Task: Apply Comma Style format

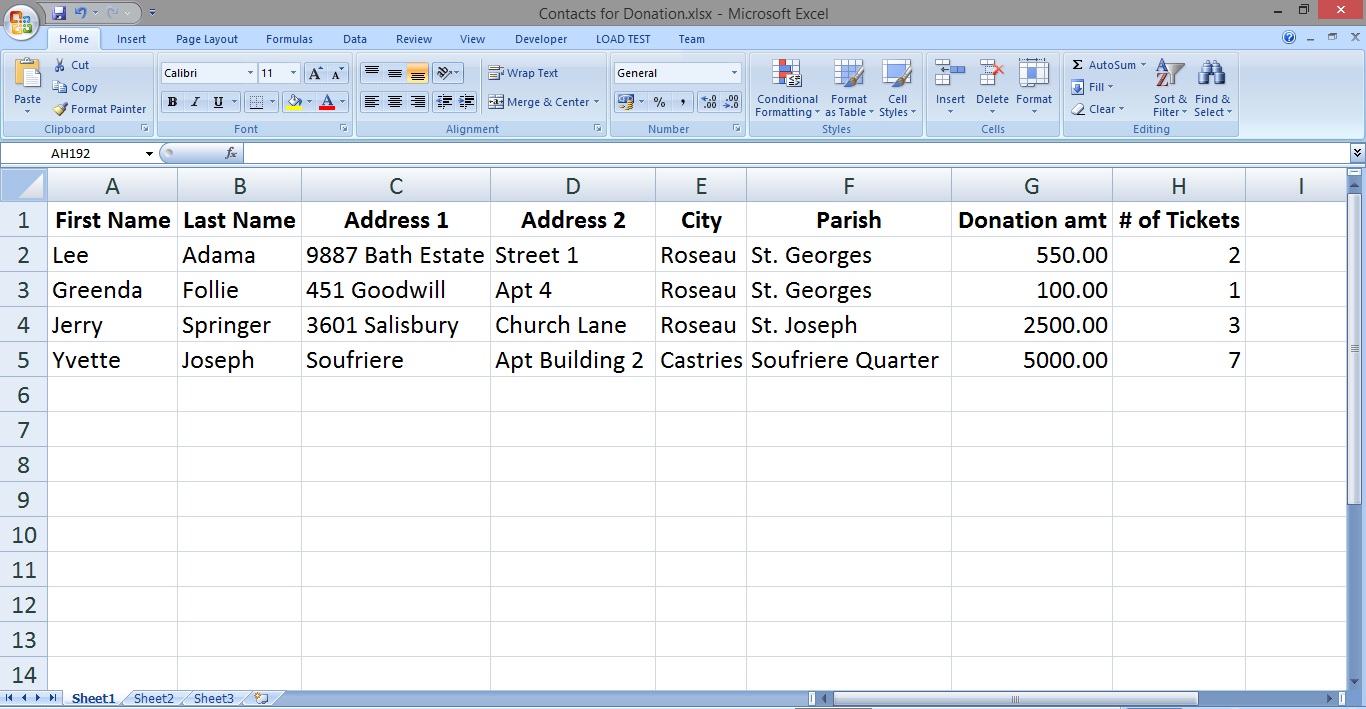Action: coord(682,102)
